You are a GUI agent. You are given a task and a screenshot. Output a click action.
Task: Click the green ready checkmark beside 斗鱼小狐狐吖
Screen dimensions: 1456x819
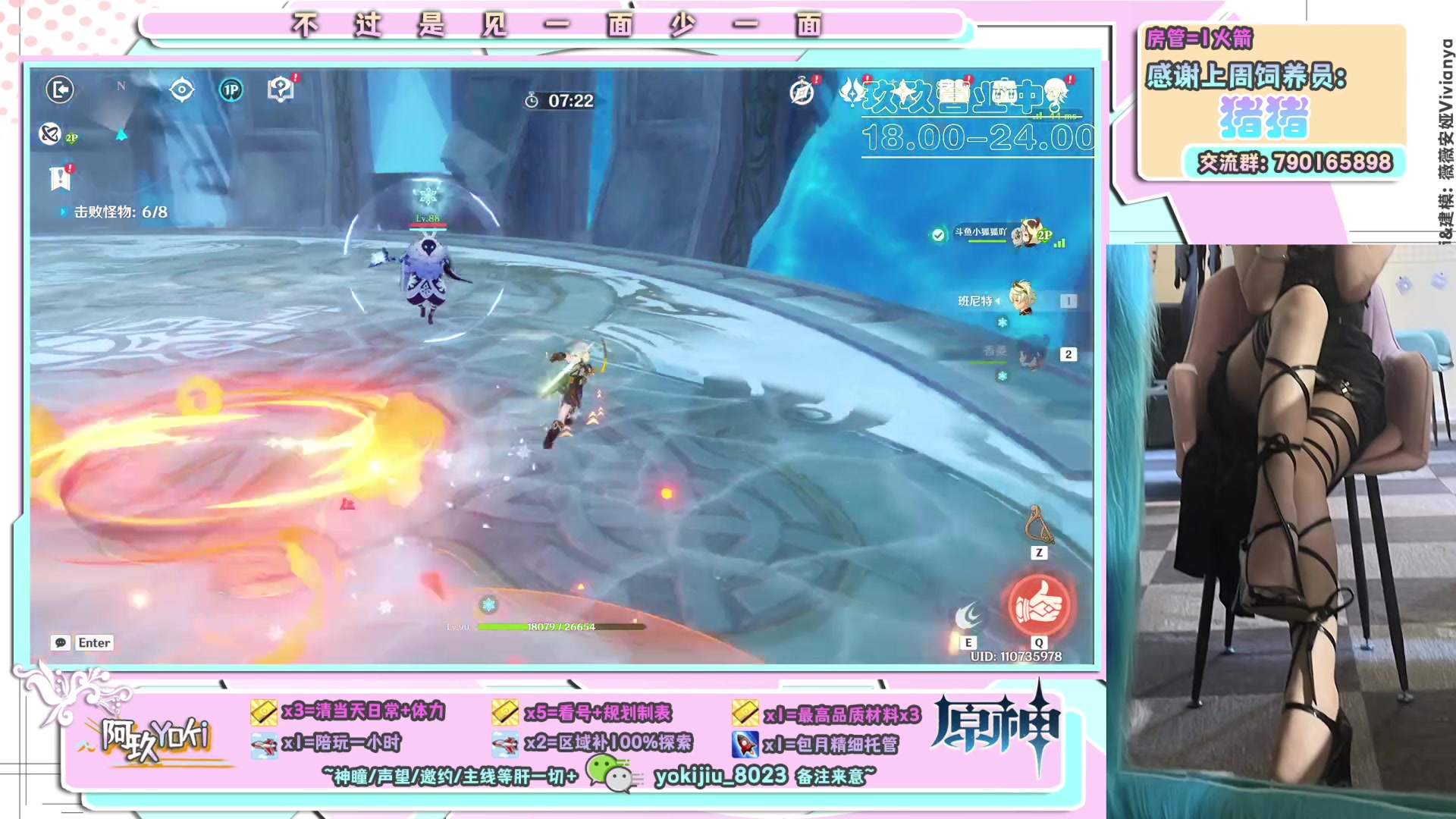tap(939, 235)
